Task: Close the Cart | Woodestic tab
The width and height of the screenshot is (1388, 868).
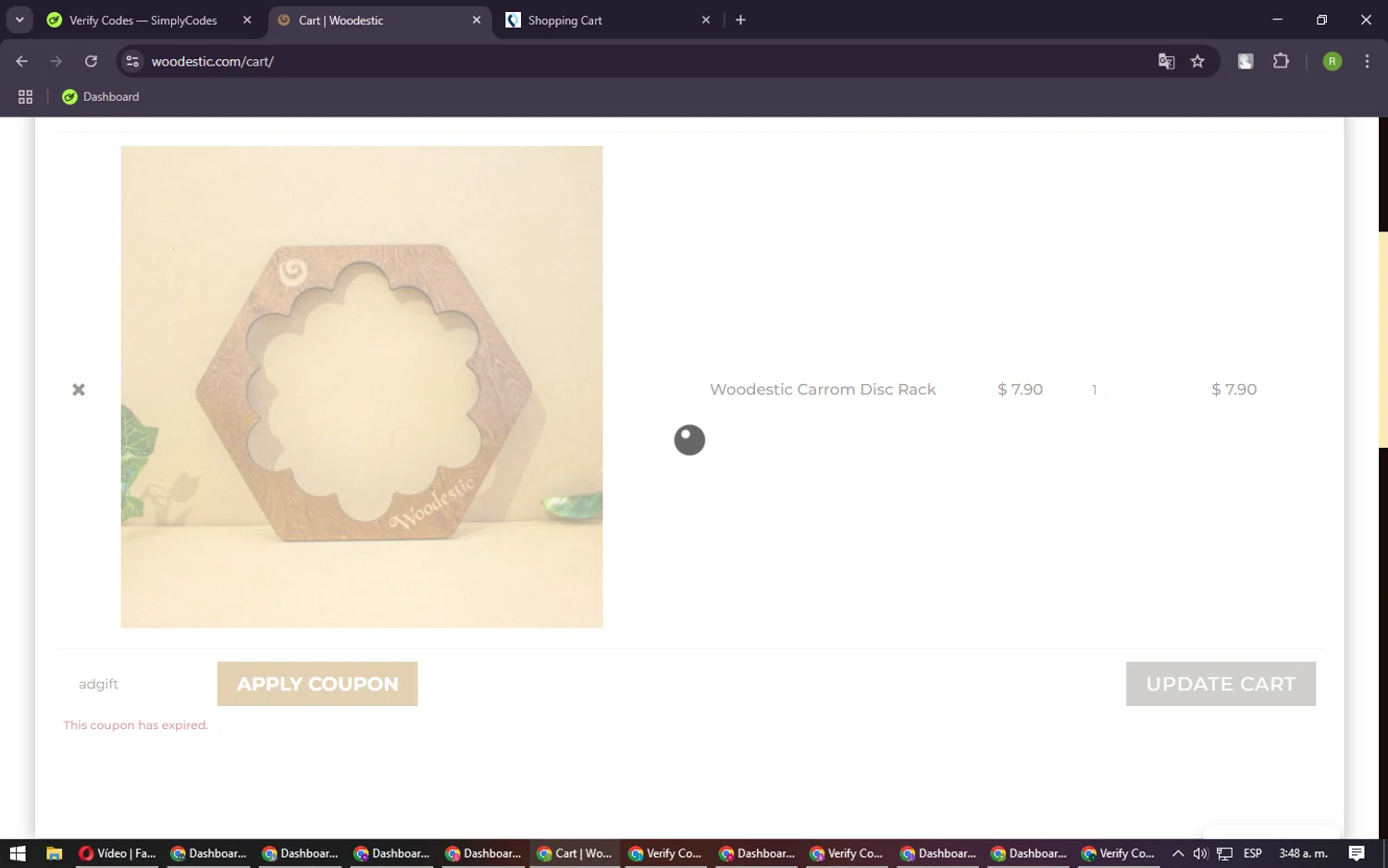Action: tap(477, 20)
